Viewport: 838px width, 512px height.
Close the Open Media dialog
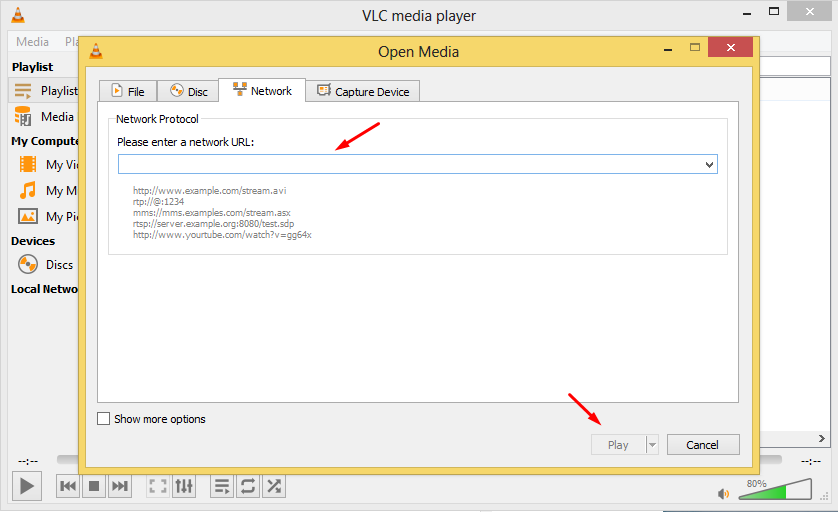[x=731, y=48]
